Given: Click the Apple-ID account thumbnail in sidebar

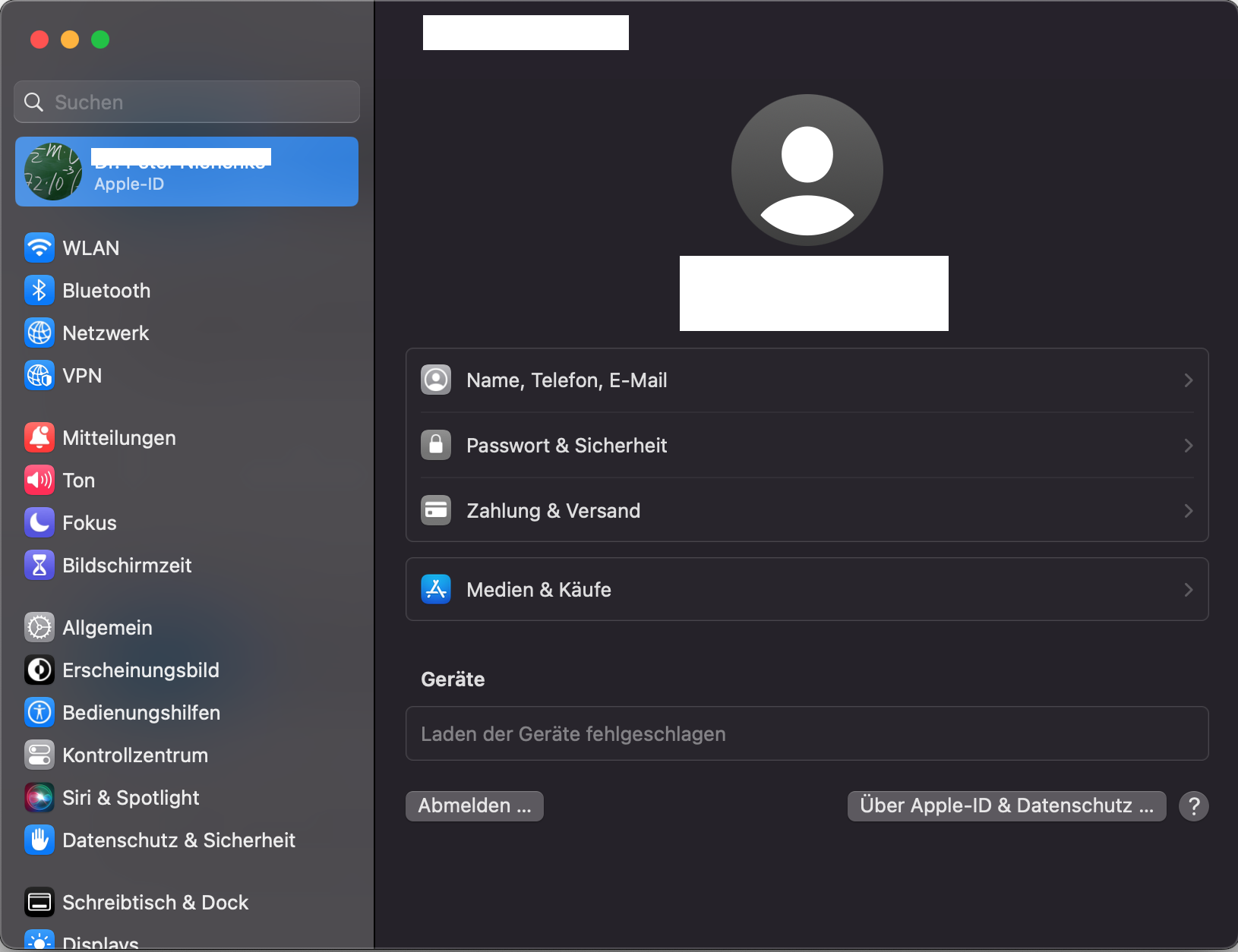Looking at the screenshot, I should [x=53, y=172].
